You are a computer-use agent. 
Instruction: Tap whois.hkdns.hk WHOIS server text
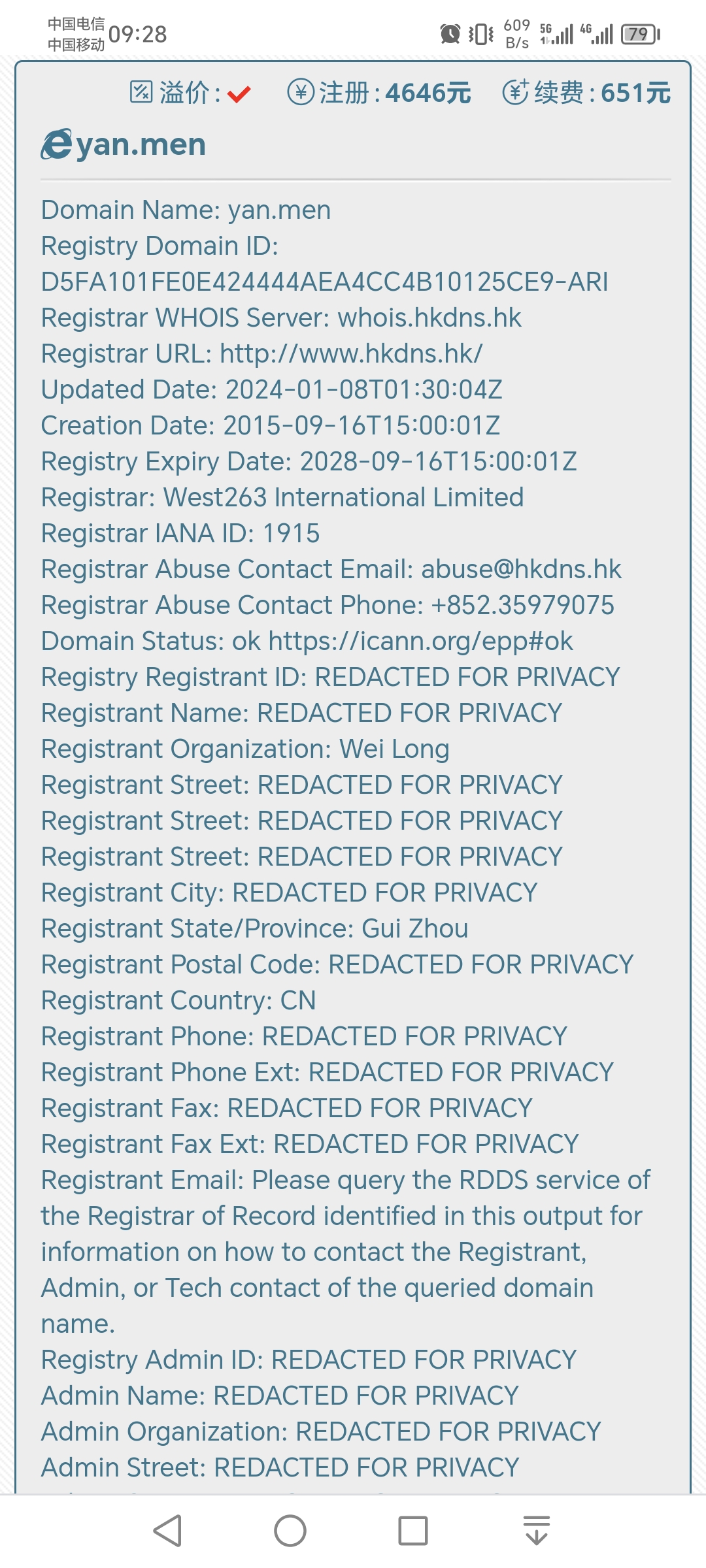[x=429, y=318]
